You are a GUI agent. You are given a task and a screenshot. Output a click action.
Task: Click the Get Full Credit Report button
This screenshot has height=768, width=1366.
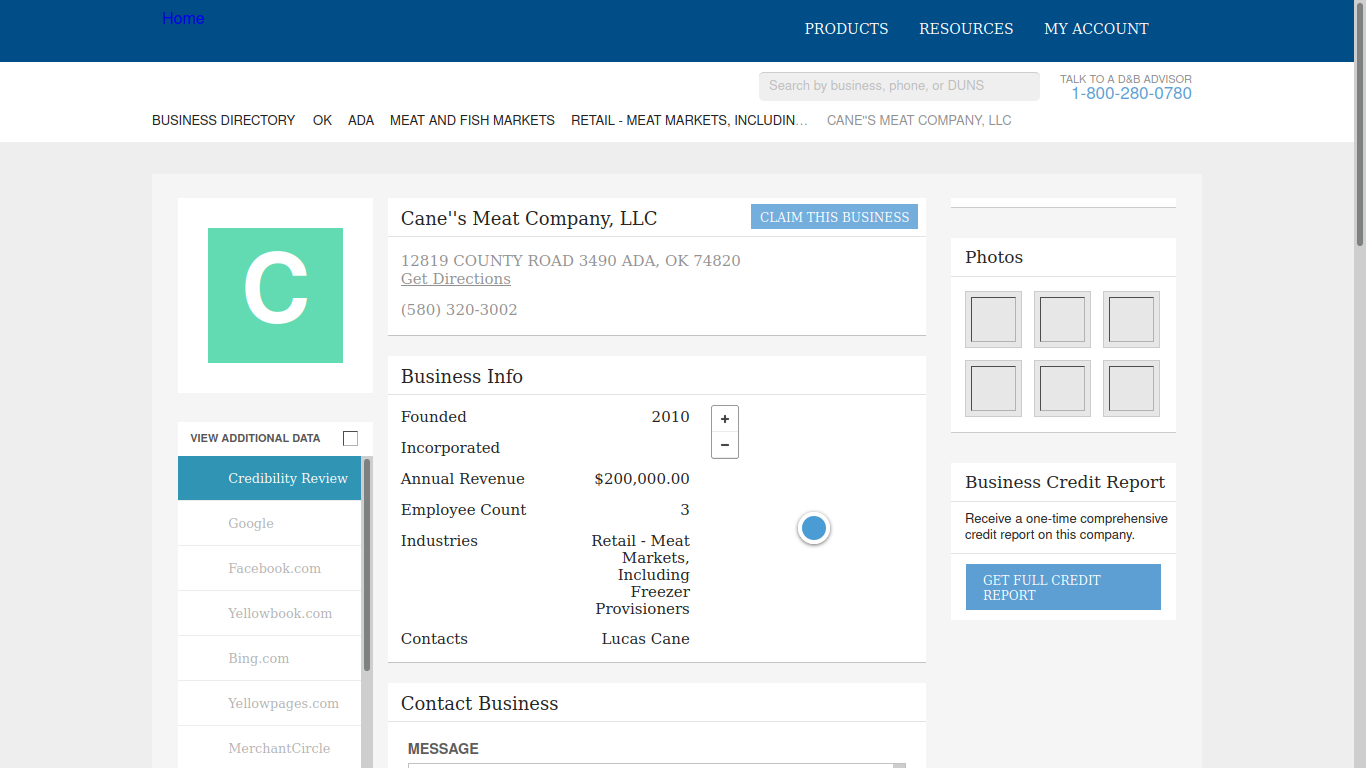point(1063,587)
